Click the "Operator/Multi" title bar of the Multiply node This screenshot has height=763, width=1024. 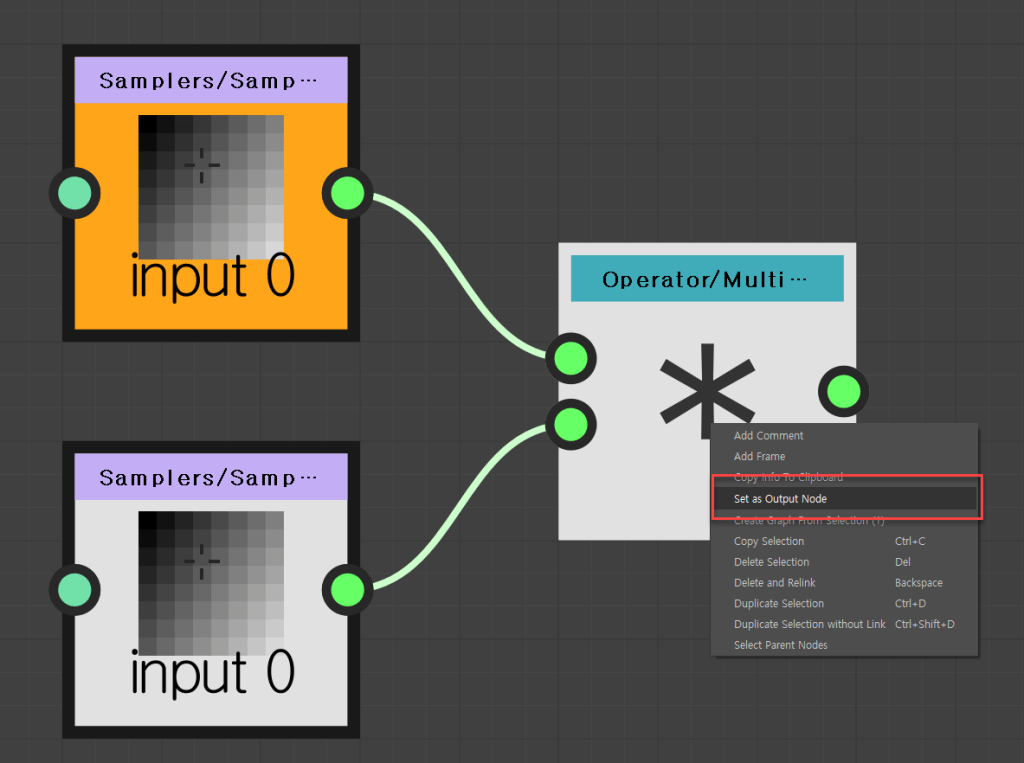click(x=707, y=278)
